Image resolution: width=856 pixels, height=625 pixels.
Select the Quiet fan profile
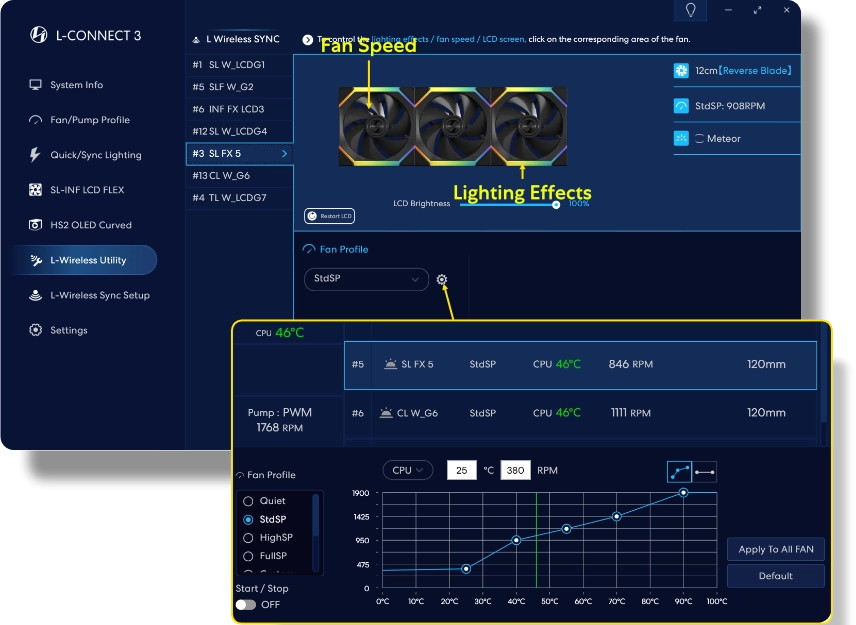click(265, 501)
